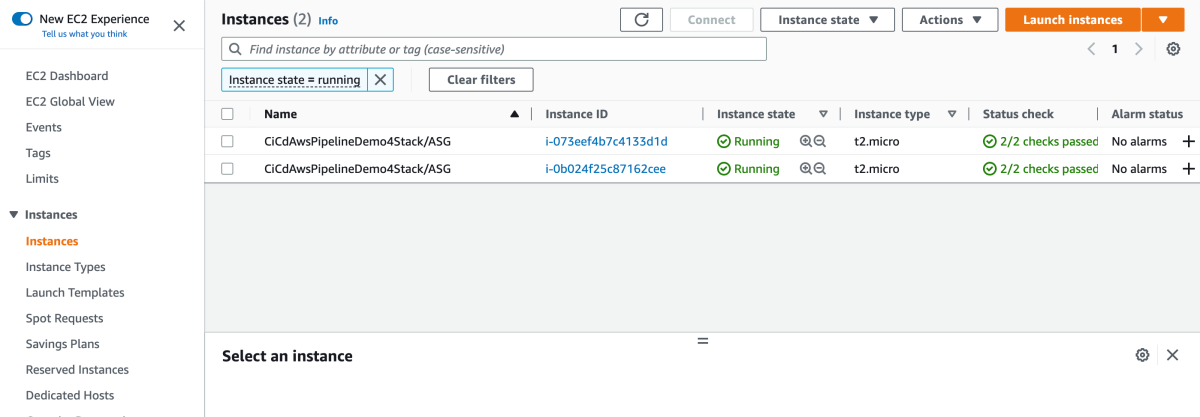1200x417 pixels.
Task: Click the Alarm status column header
Action: click(x=1147, y=114)
